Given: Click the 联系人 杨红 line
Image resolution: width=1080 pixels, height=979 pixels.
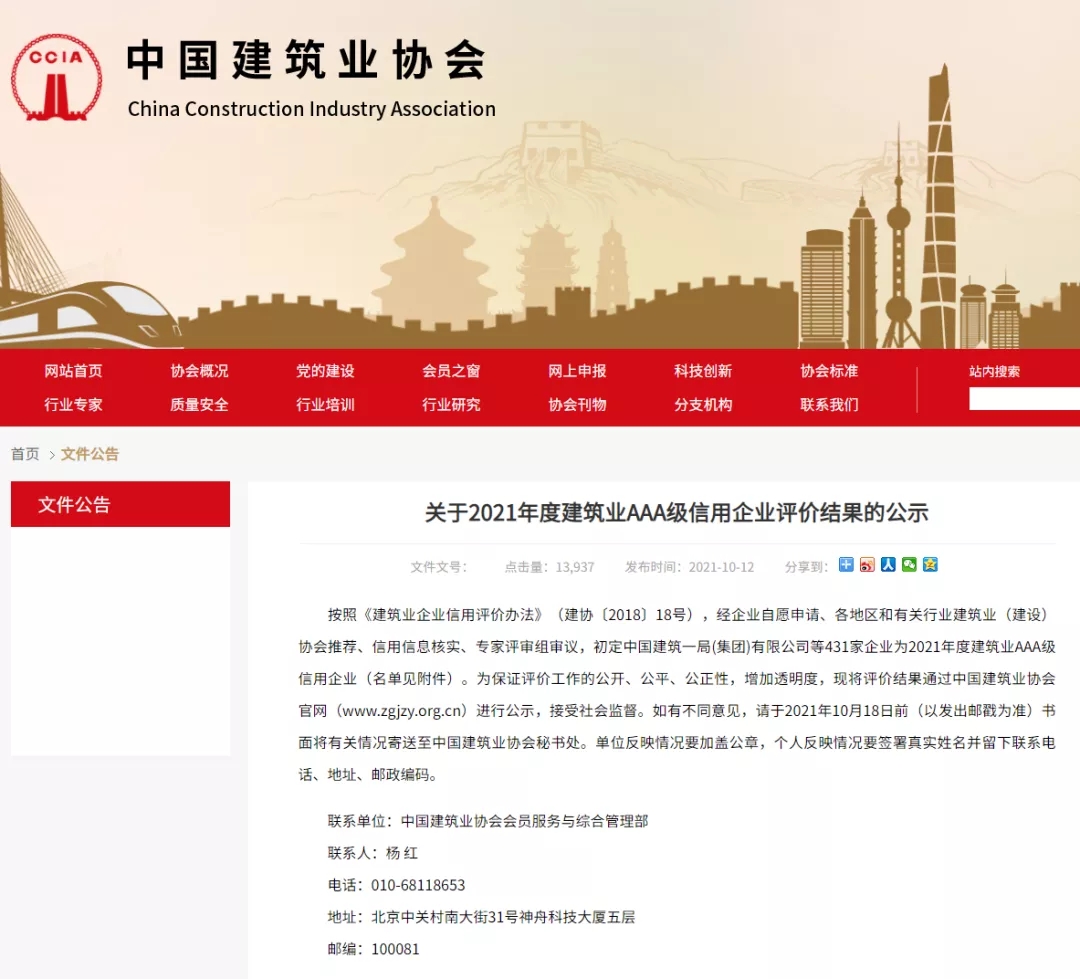Looking at the screenshot, I should click(373, 853).
